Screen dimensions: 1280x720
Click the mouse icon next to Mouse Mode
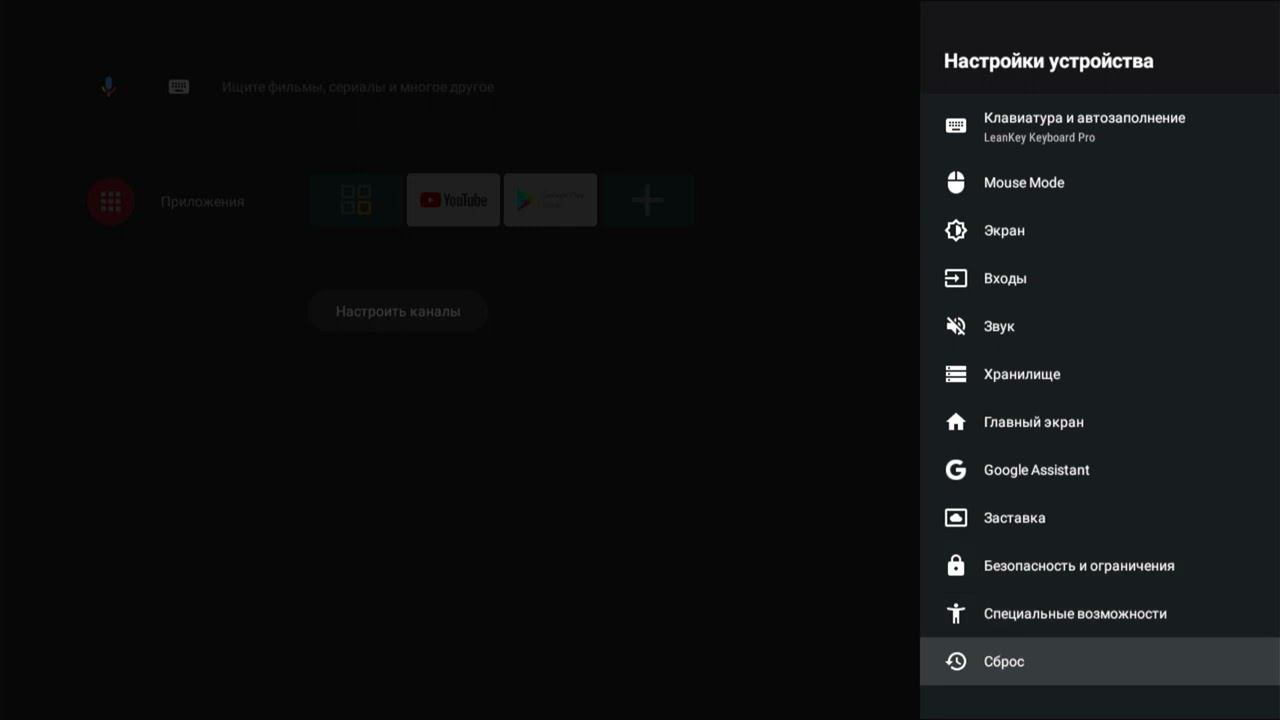[956, 182]
